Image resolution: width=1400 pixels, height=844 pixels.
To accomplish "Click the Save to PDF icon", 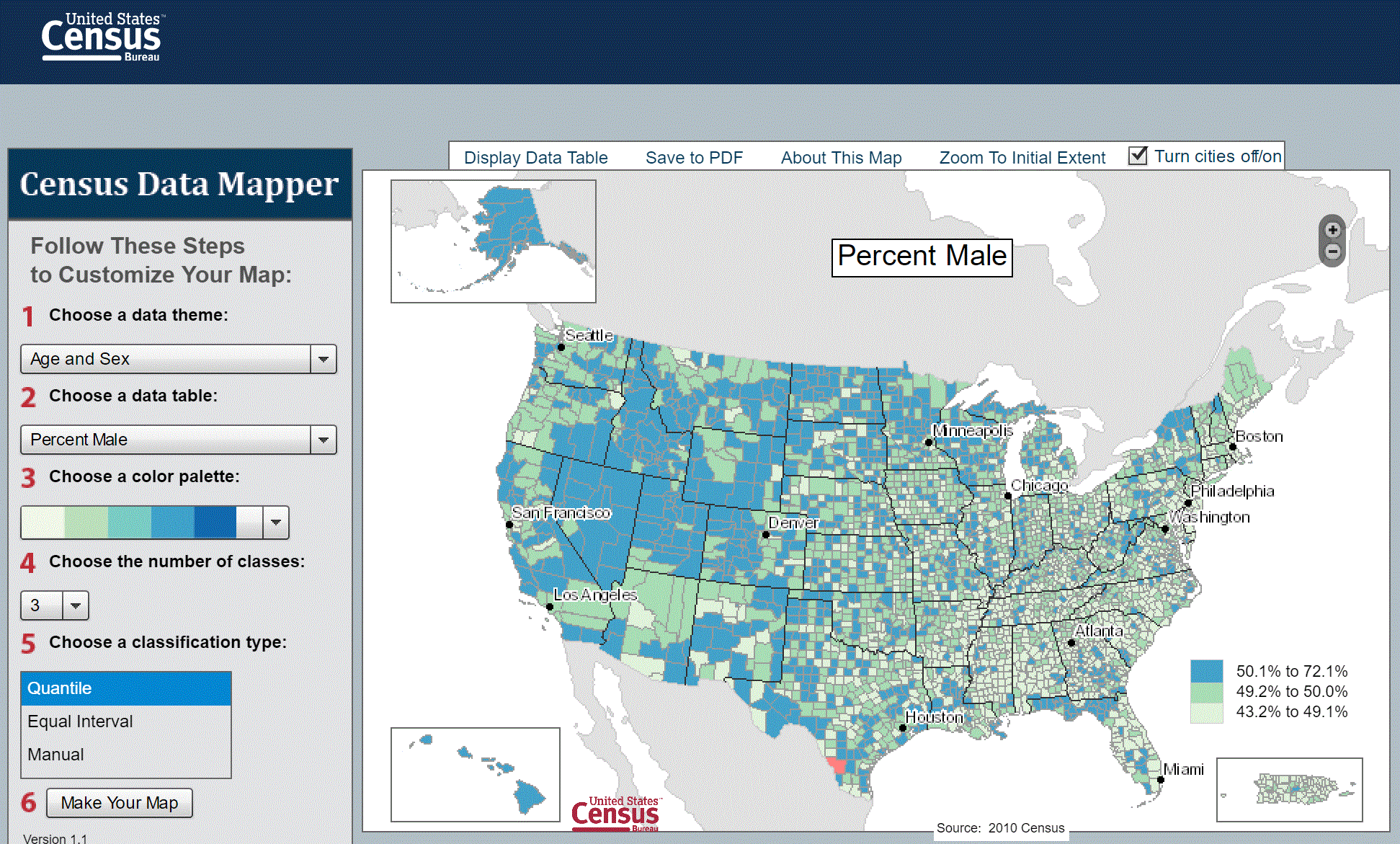I will coord(694,156).
